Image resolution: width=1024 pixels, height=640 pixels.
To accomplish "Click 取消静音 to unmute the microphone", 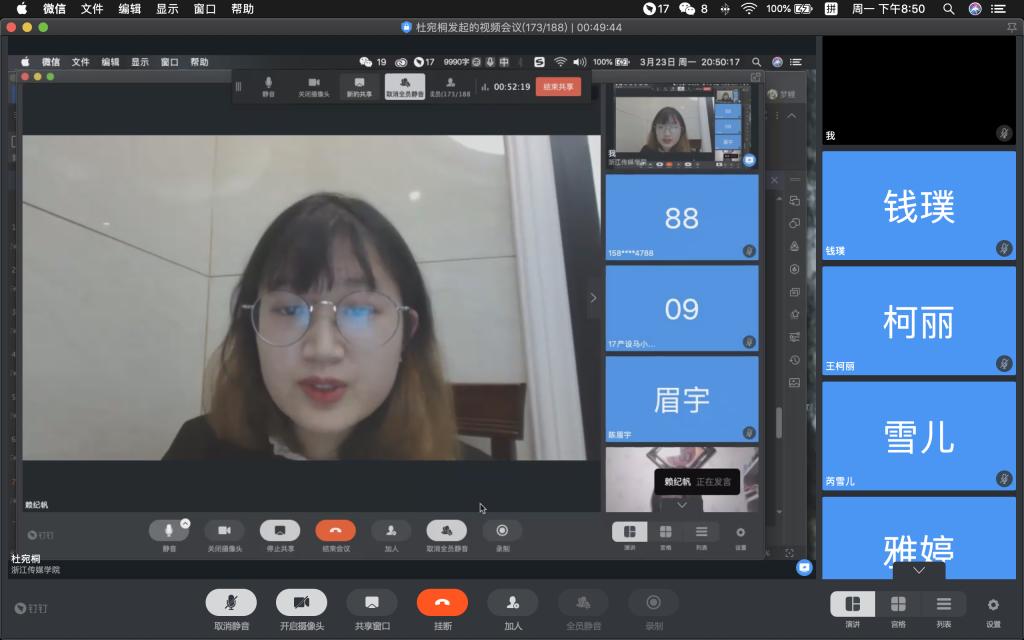I will point(231,602).
